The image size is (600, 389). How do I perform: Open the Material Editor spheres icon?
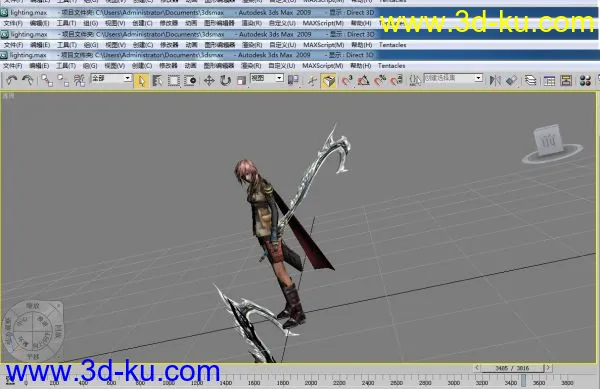point(585,81)
